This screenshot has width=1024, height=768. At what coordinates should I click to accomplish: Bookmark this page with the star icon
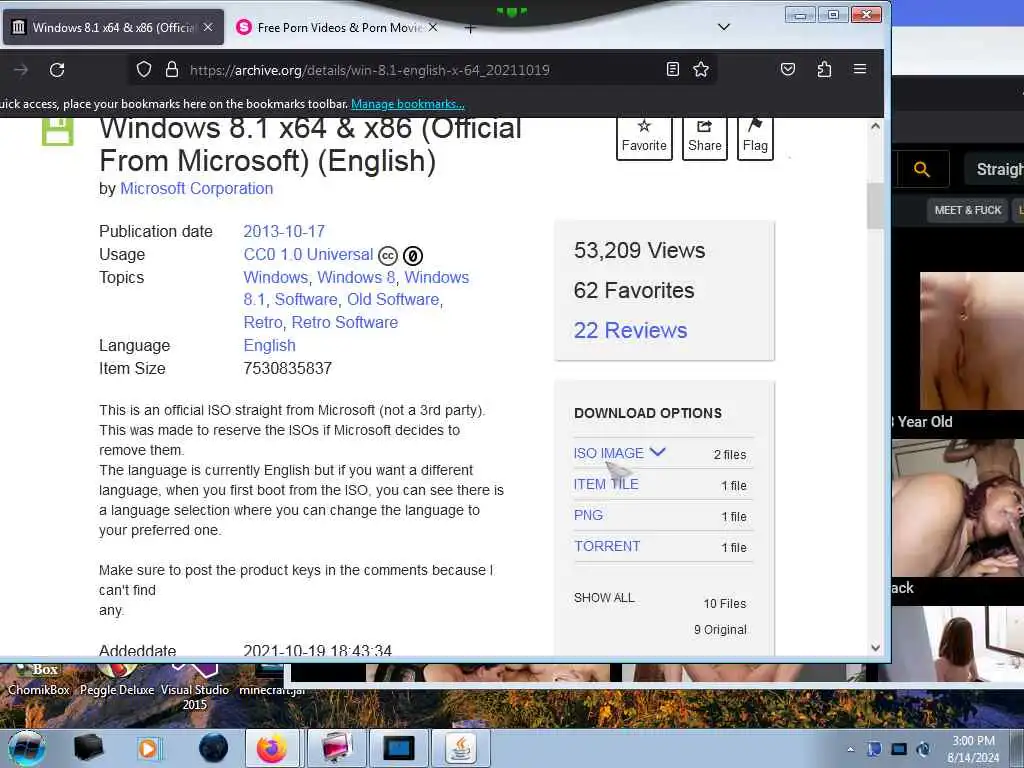pyautogui.click(x=701, y=69)
